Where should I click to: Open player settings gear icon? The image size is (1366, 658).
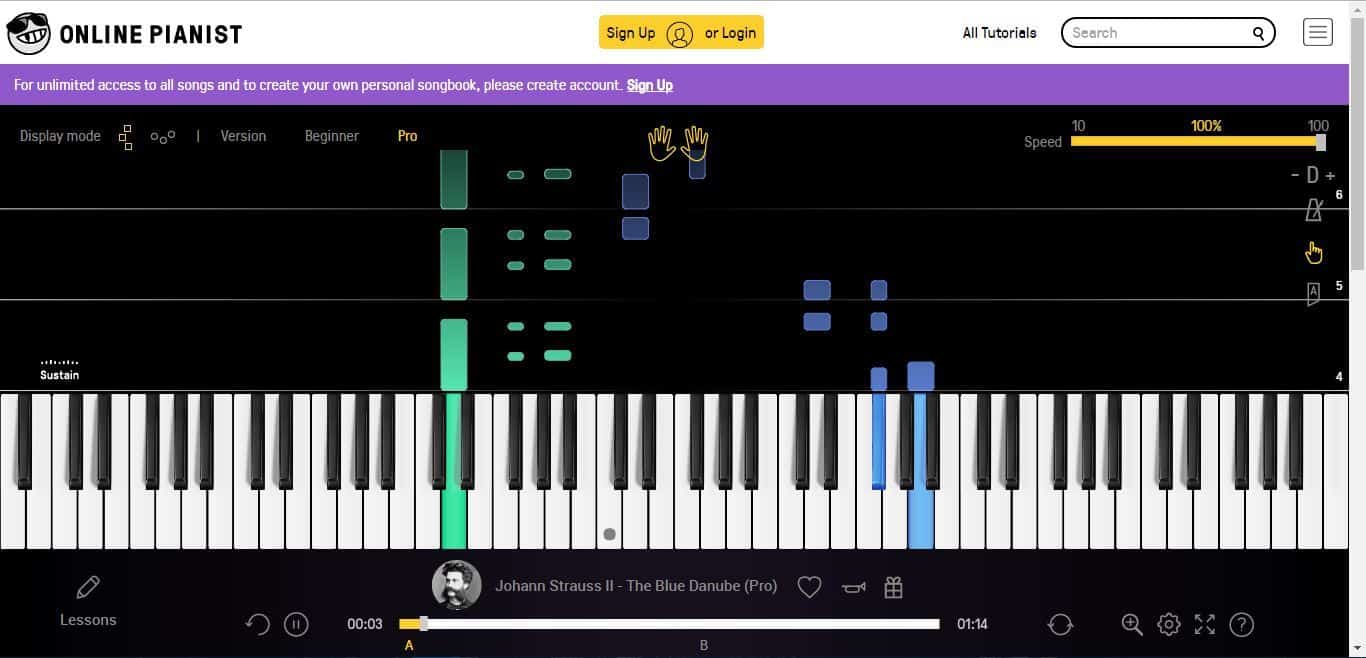(1169, 625)
